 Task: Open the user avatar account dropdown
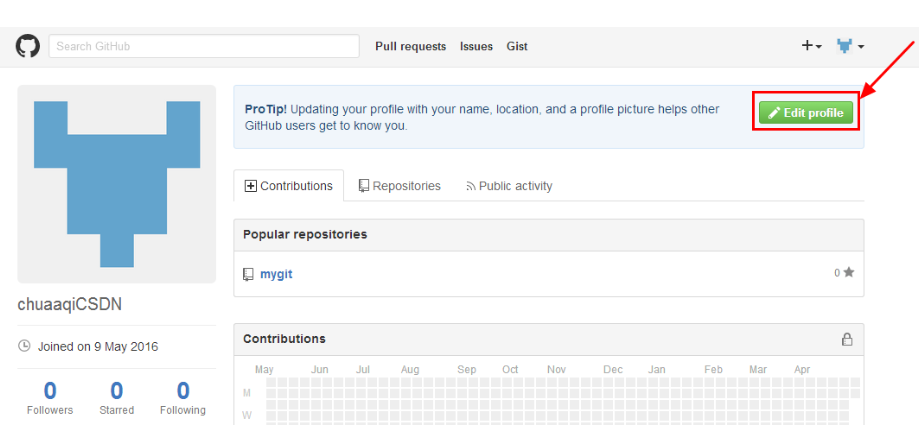pos(850,46)
